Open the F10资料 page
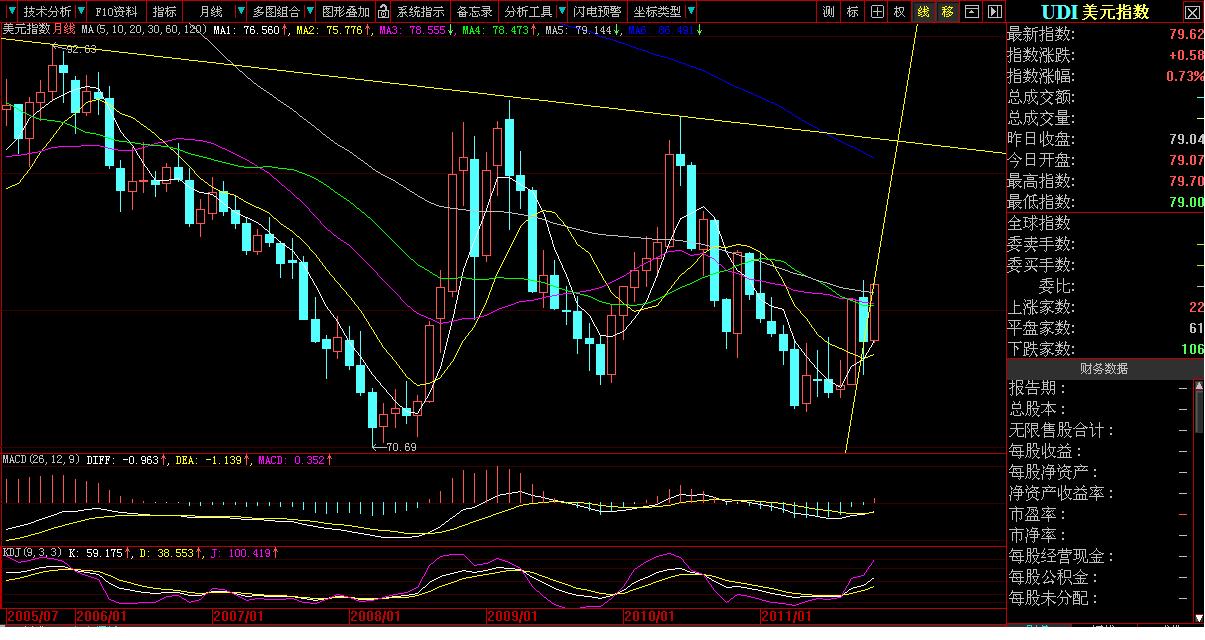The height and width of the screenshot is (640, 1205). [x=117, y=12]
